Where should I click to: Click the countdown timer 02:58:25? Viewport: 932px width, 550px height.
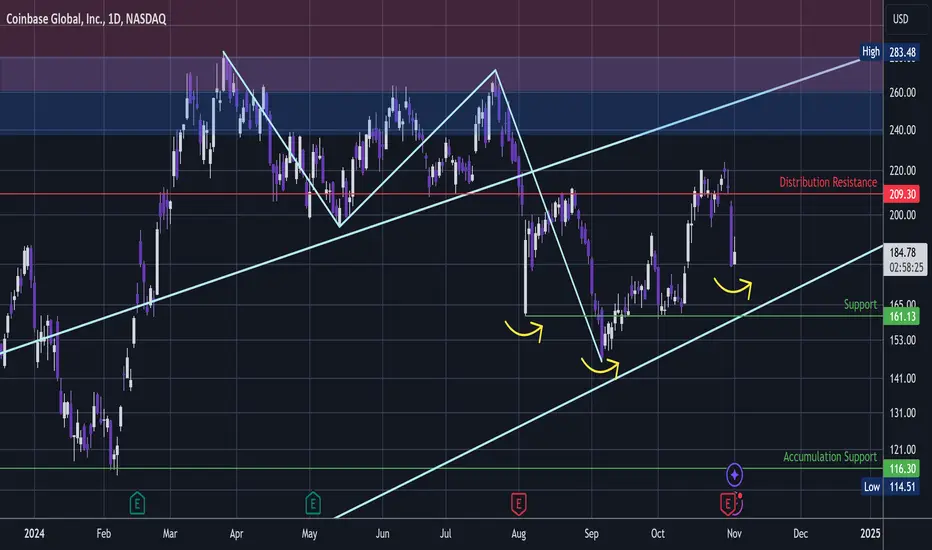click(906, 268)
